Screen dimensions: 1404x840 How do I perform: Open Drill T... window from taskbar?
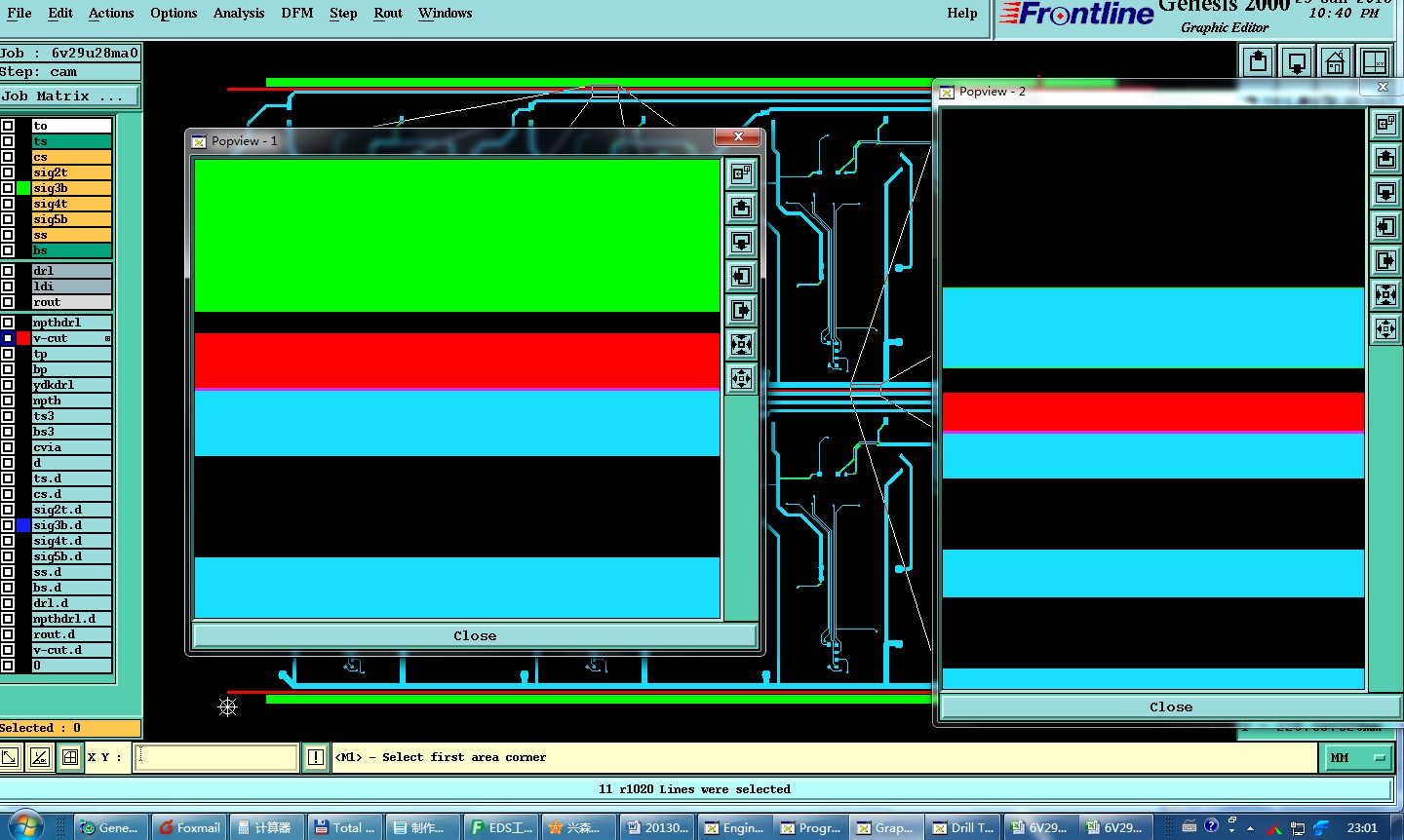(963, 827)
